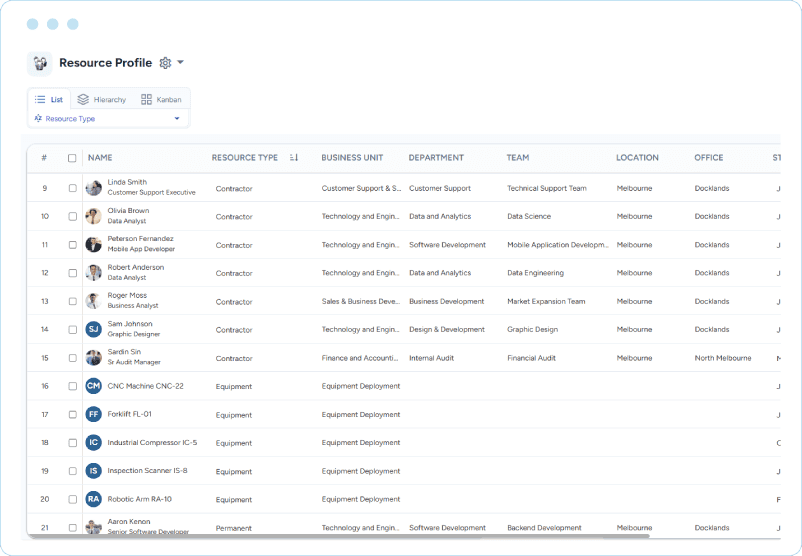Select the checkbox for Sardin Sin
This screenshot has width=802, height=556.
pos(73,358)
